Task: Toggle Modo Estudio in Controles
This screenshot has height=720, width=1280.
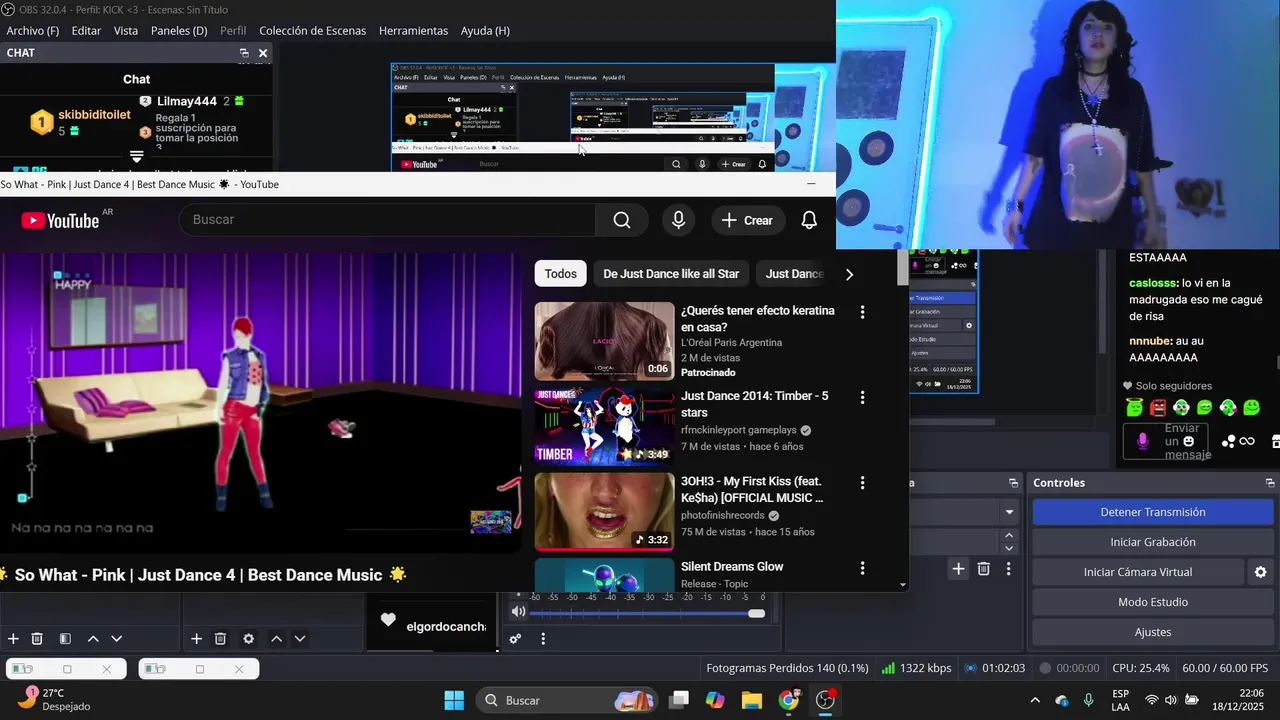Action: click(x=1153, y=602)
